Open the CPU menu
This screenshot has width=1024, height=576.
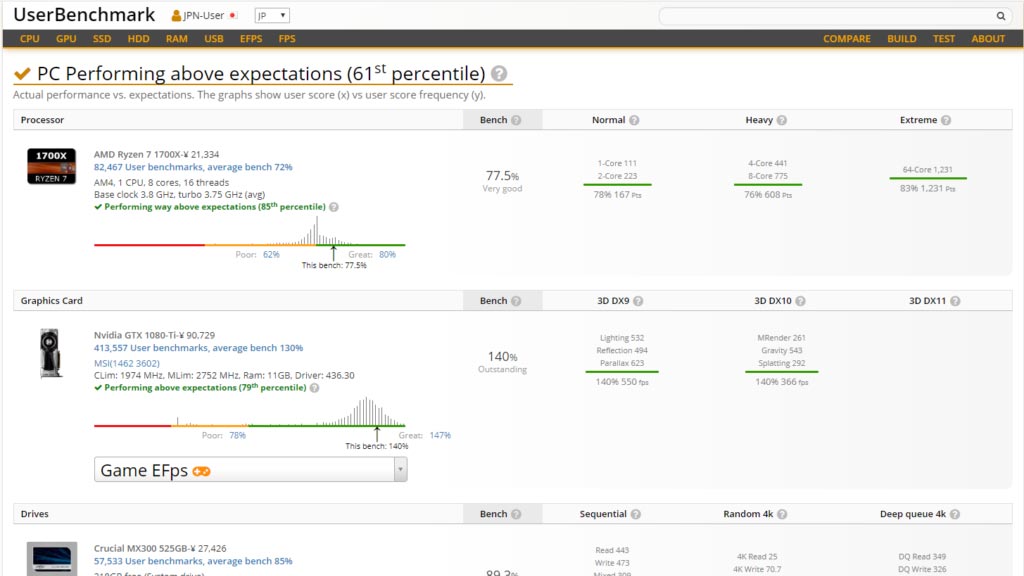point(29,39)
